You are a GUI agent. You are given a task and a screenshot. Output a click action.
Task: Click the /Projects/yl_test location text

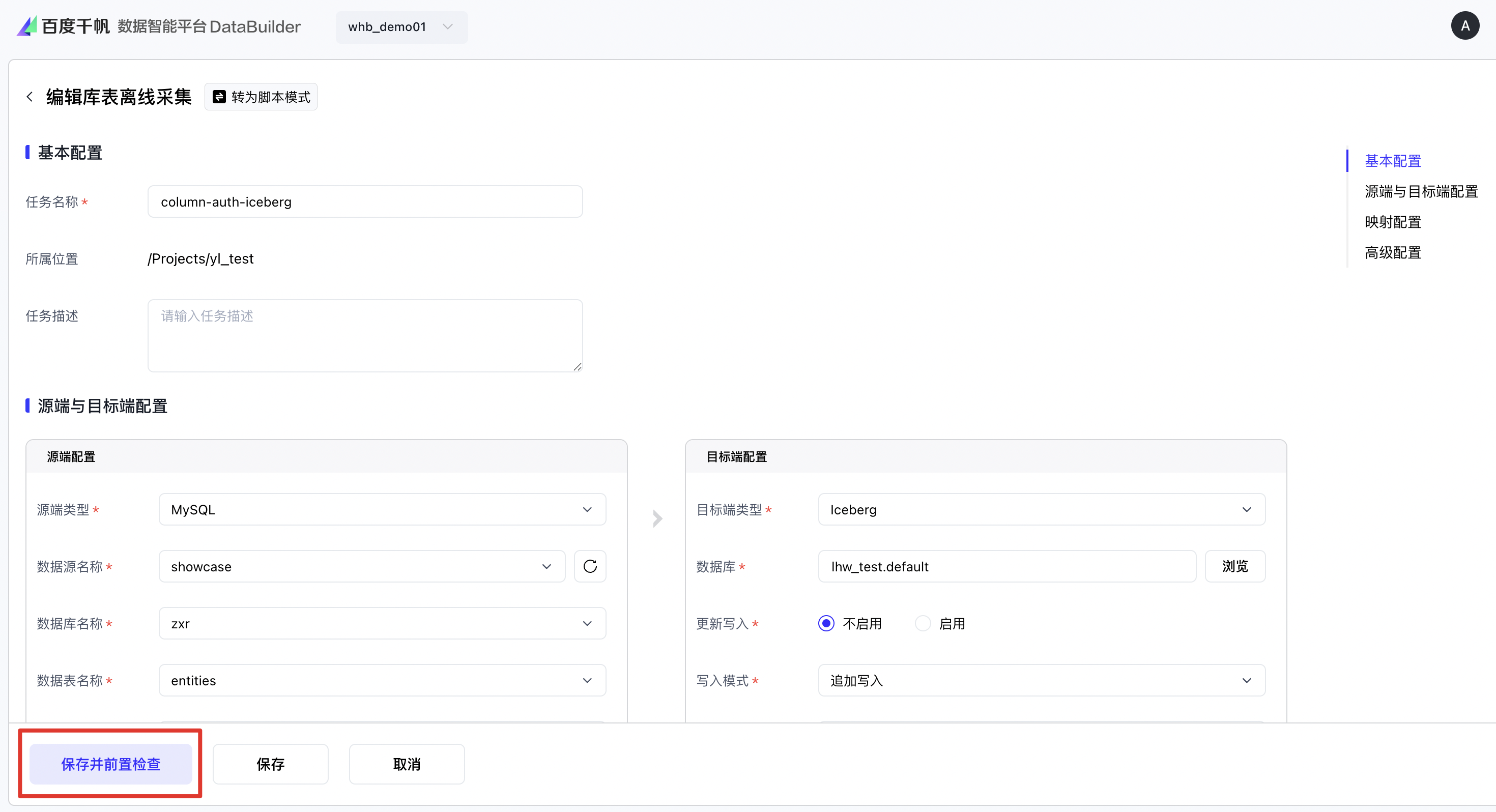point(200,258)
